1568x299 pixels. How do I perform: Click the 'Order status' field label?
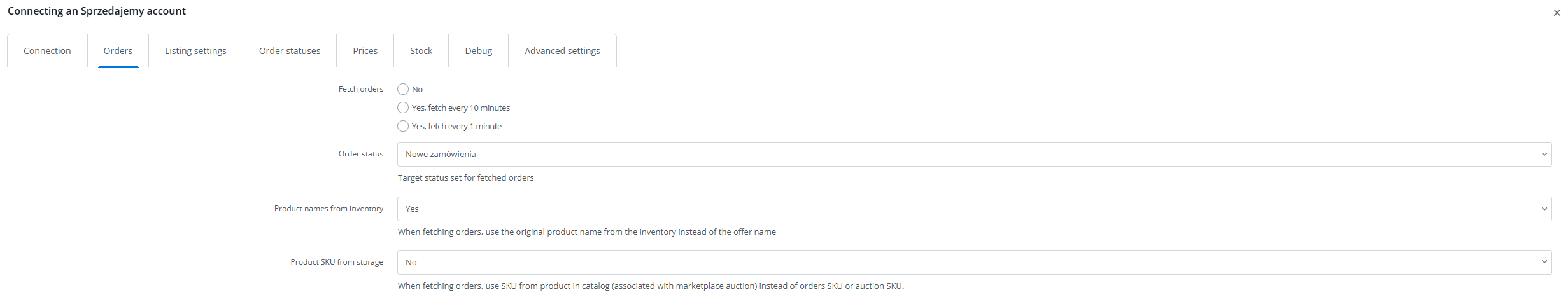click(360, 154)
